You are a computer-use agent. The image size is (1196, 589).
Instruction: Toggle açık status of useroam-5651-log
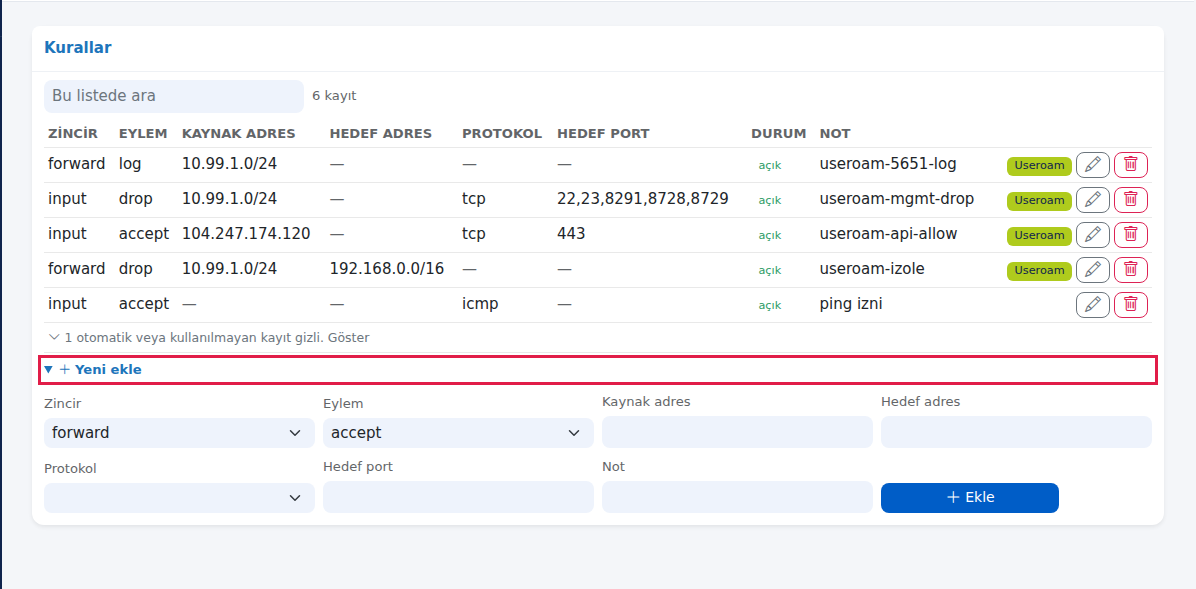[x=770, y=166]
